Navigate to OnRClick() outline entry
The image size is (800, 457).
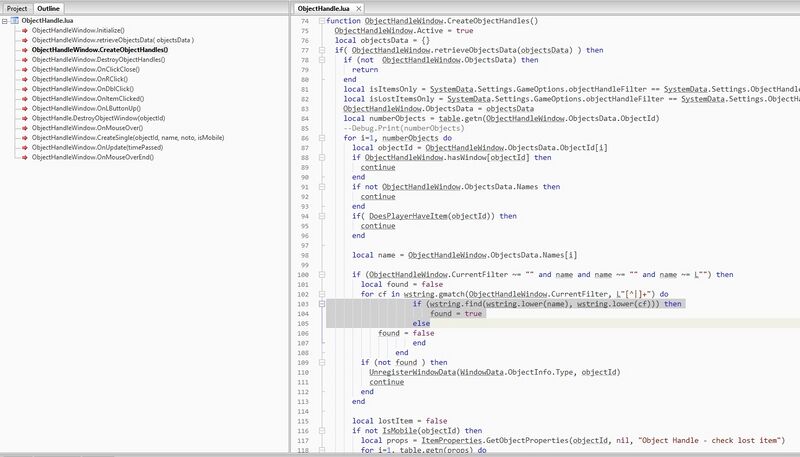pyautogui.click(x=80, y=79)
